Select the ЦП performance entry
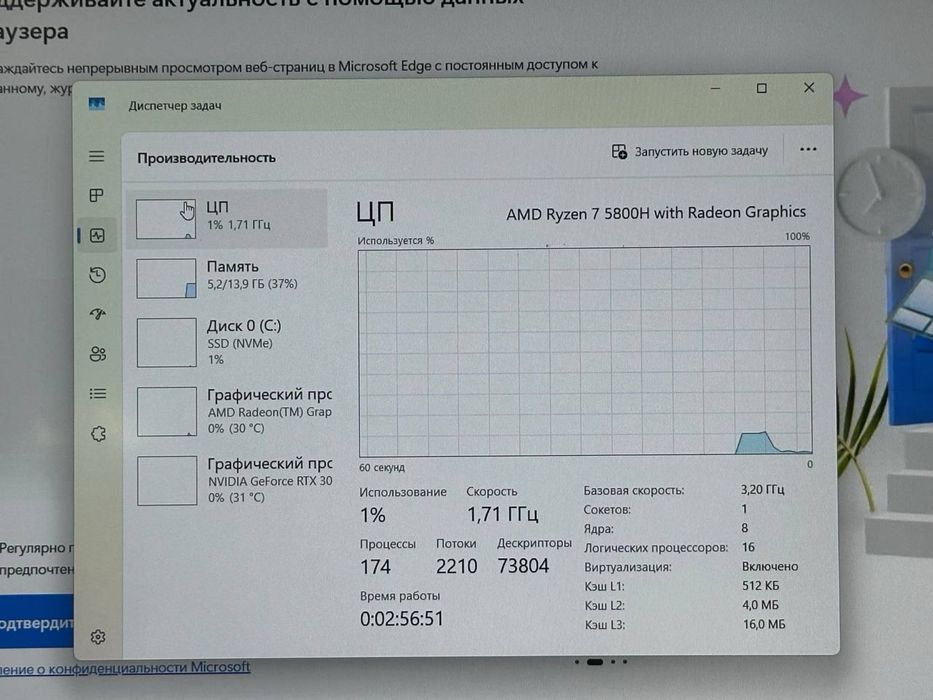 click(x=226, y=218)
